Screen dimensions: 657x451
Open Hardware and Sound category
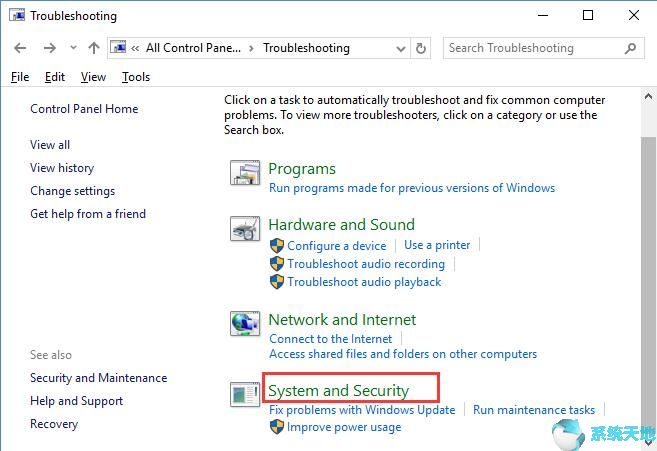point(341,224)
